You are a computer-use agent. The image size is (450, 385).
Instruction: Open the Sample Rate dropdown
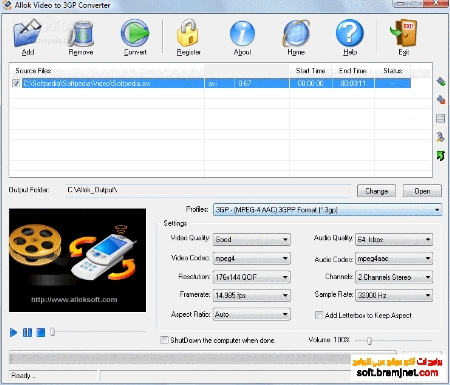[394, 295]
